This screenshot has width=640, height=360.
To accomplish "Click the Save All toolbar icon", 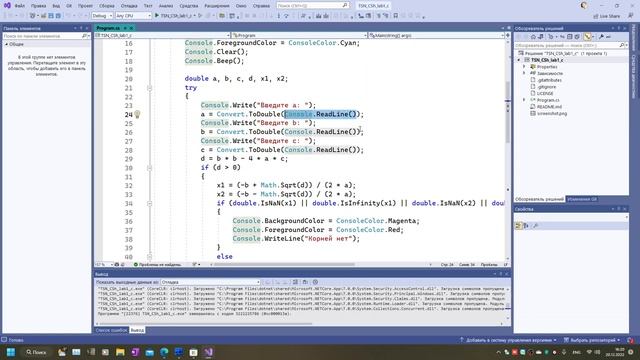I will coord(58,16).
